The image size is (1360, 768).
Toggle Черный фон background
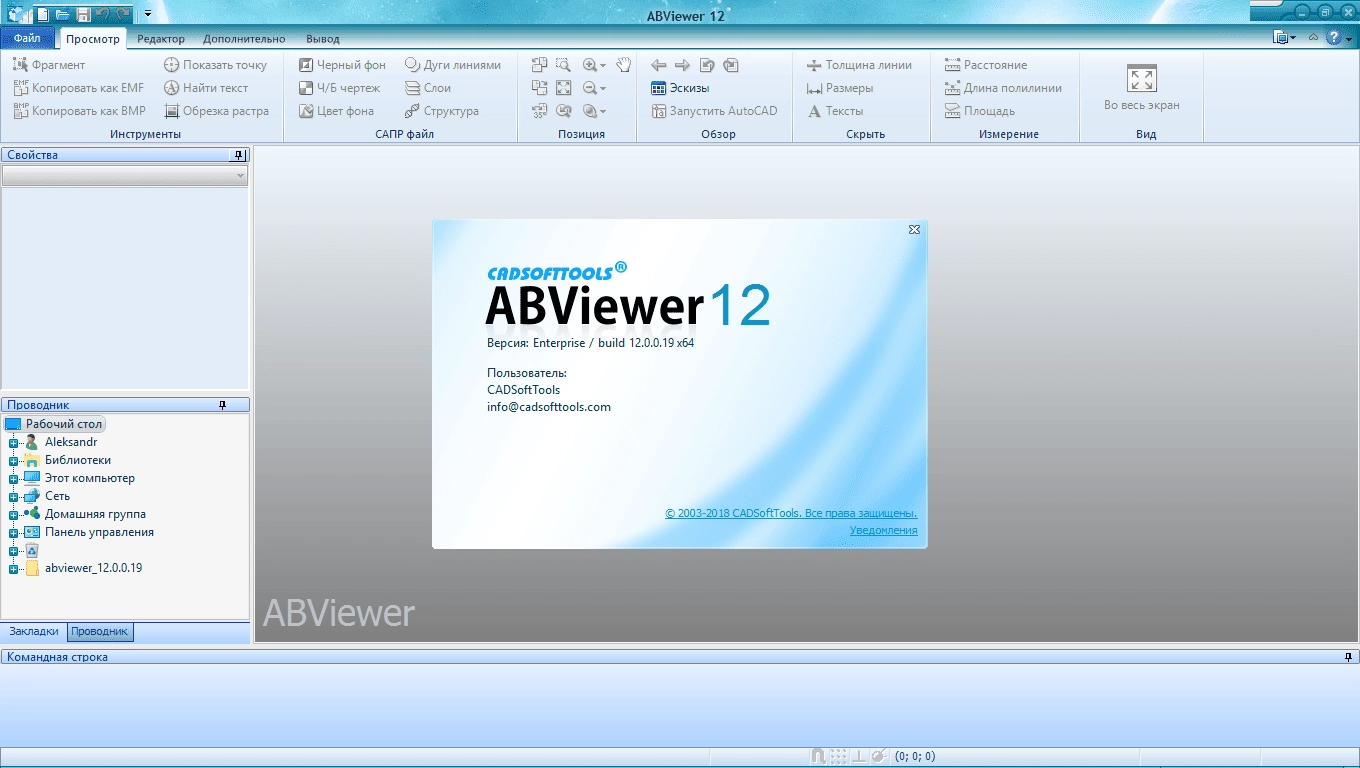[343, 65]
